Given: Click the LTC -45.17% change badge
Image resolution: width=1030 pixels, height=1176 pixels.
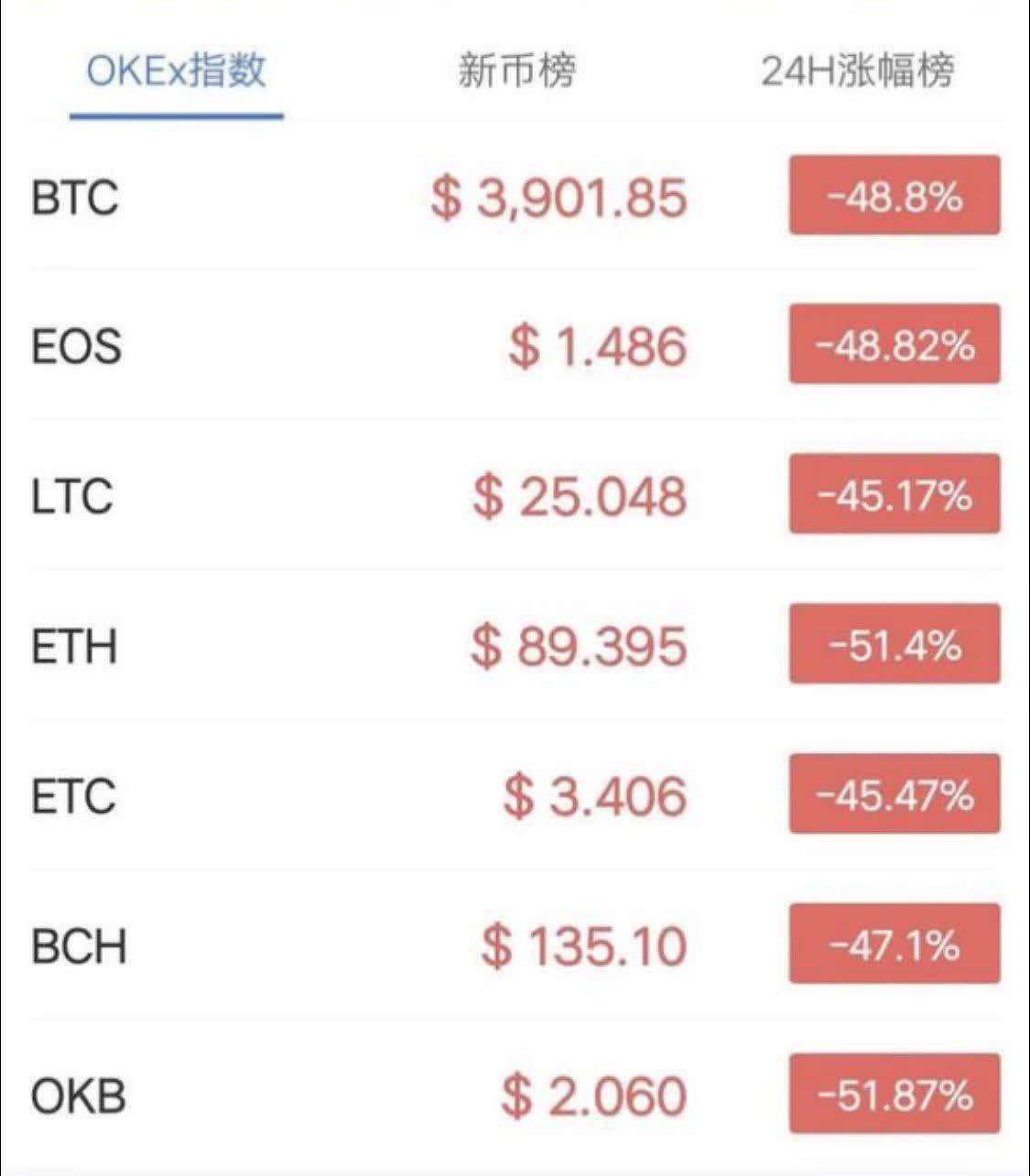Looking at the screenshot, I should tap(894, 495).
